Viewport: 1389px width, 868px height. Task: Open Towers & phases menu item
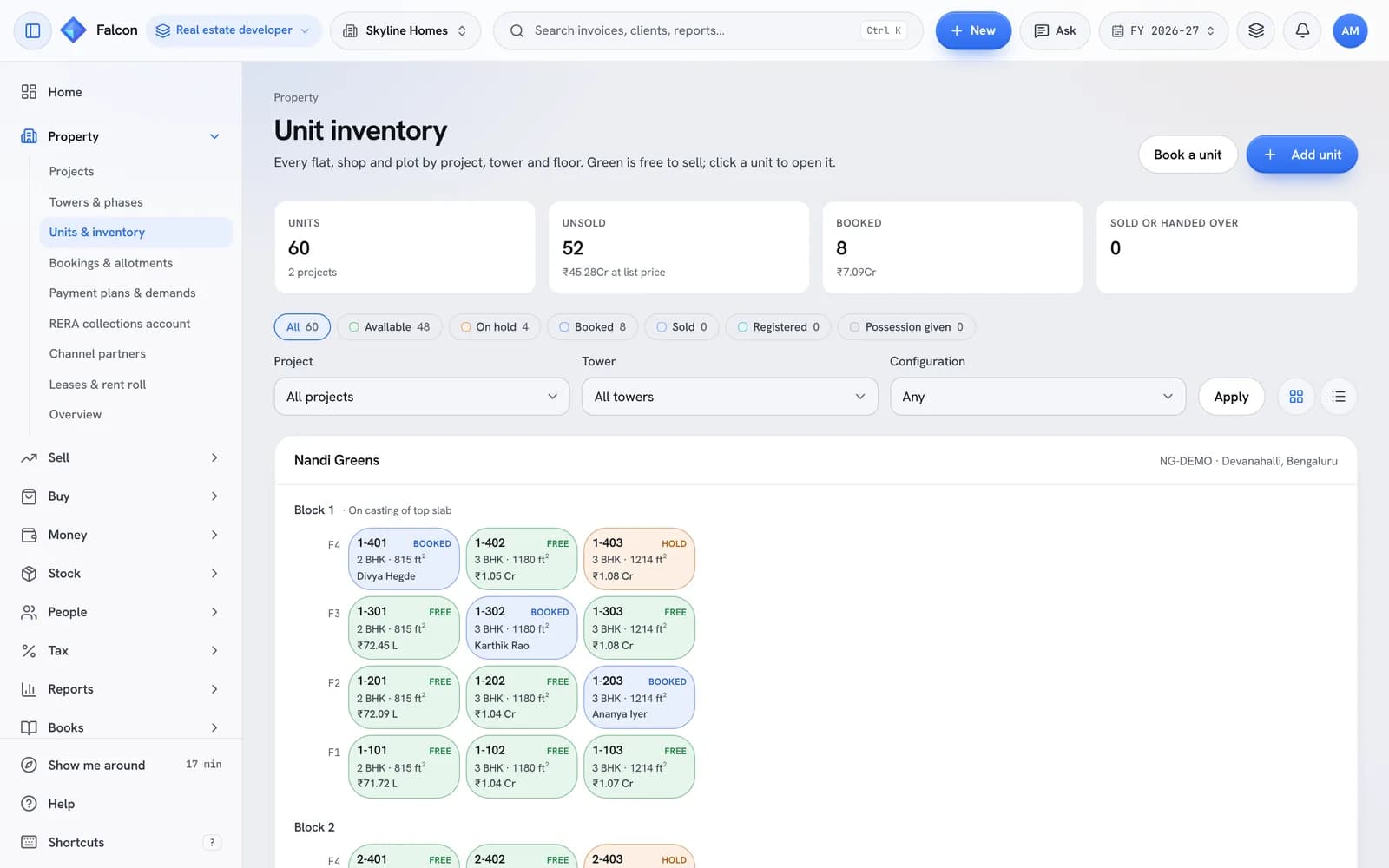click(x=135, y=202)
